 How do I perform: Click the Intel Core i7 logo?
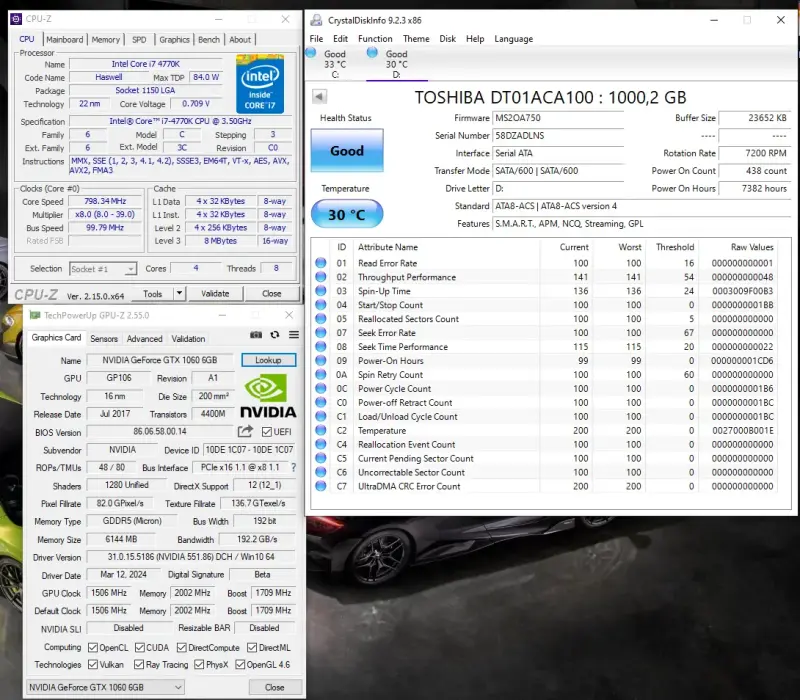(x=260, y=84)
